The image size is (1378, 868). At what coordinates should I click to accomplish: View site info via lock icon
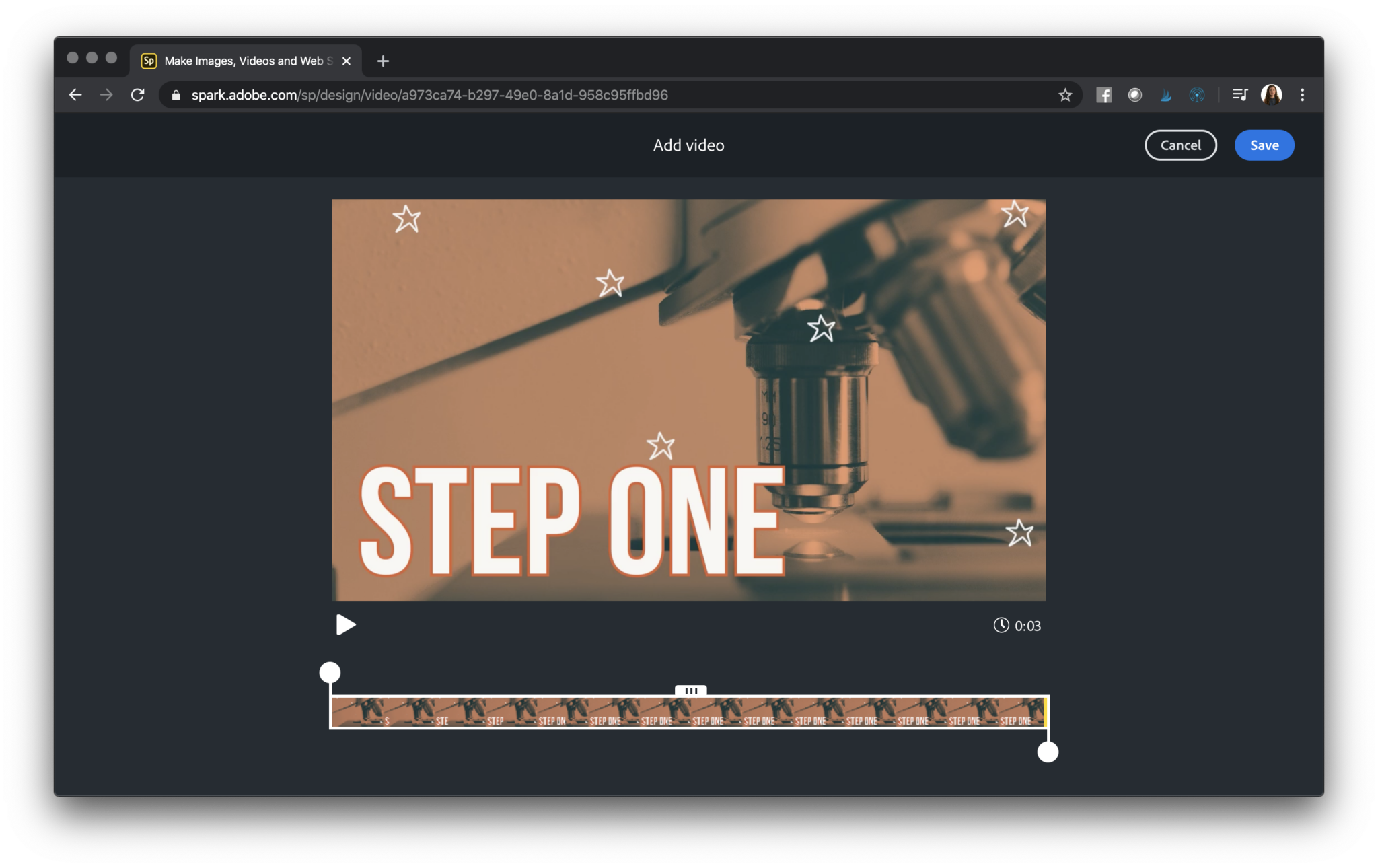[176, 95]
